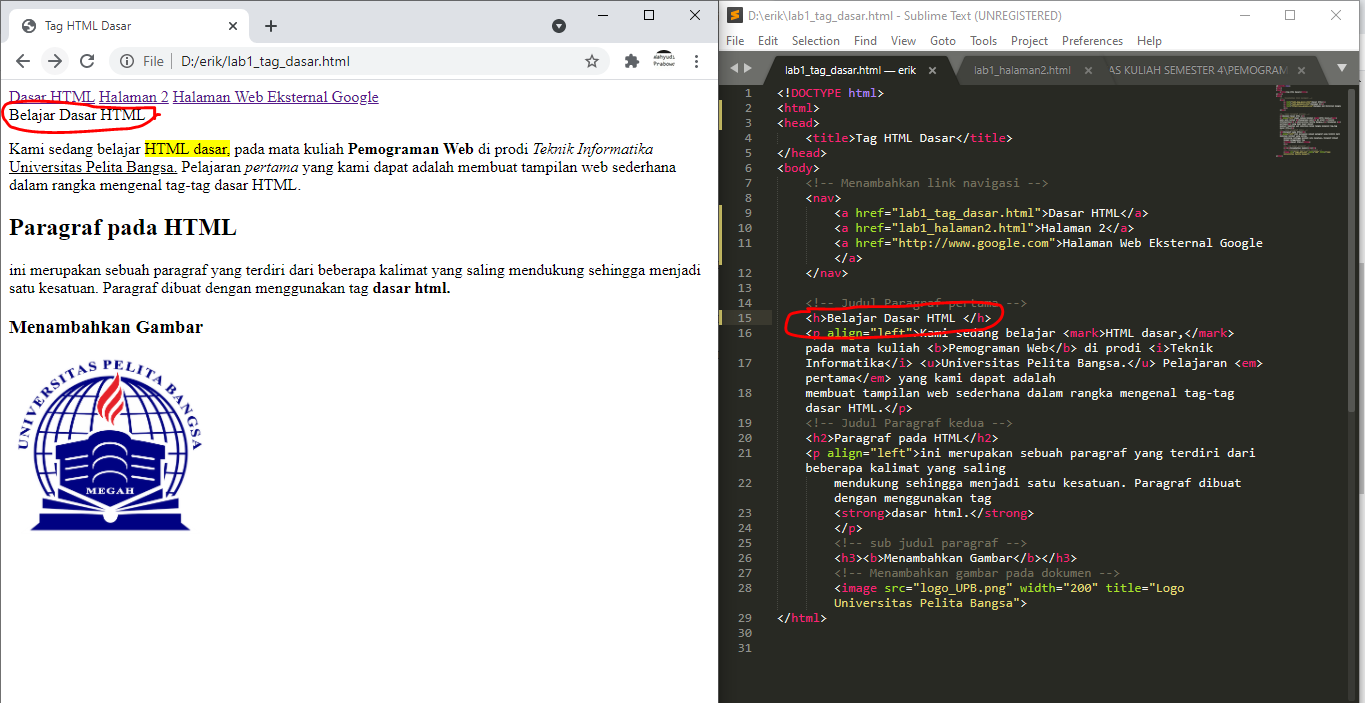1365x703 pixels.
Task: Open the Chrome Extensions puzzle icon
Action: [x=632, y=60]
